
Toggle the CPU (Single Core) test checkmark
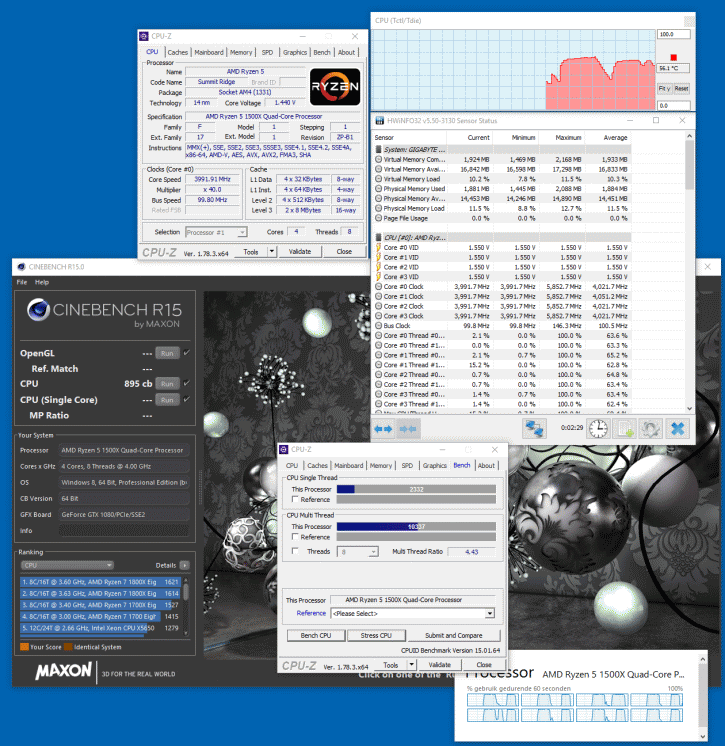coord(186,399)
